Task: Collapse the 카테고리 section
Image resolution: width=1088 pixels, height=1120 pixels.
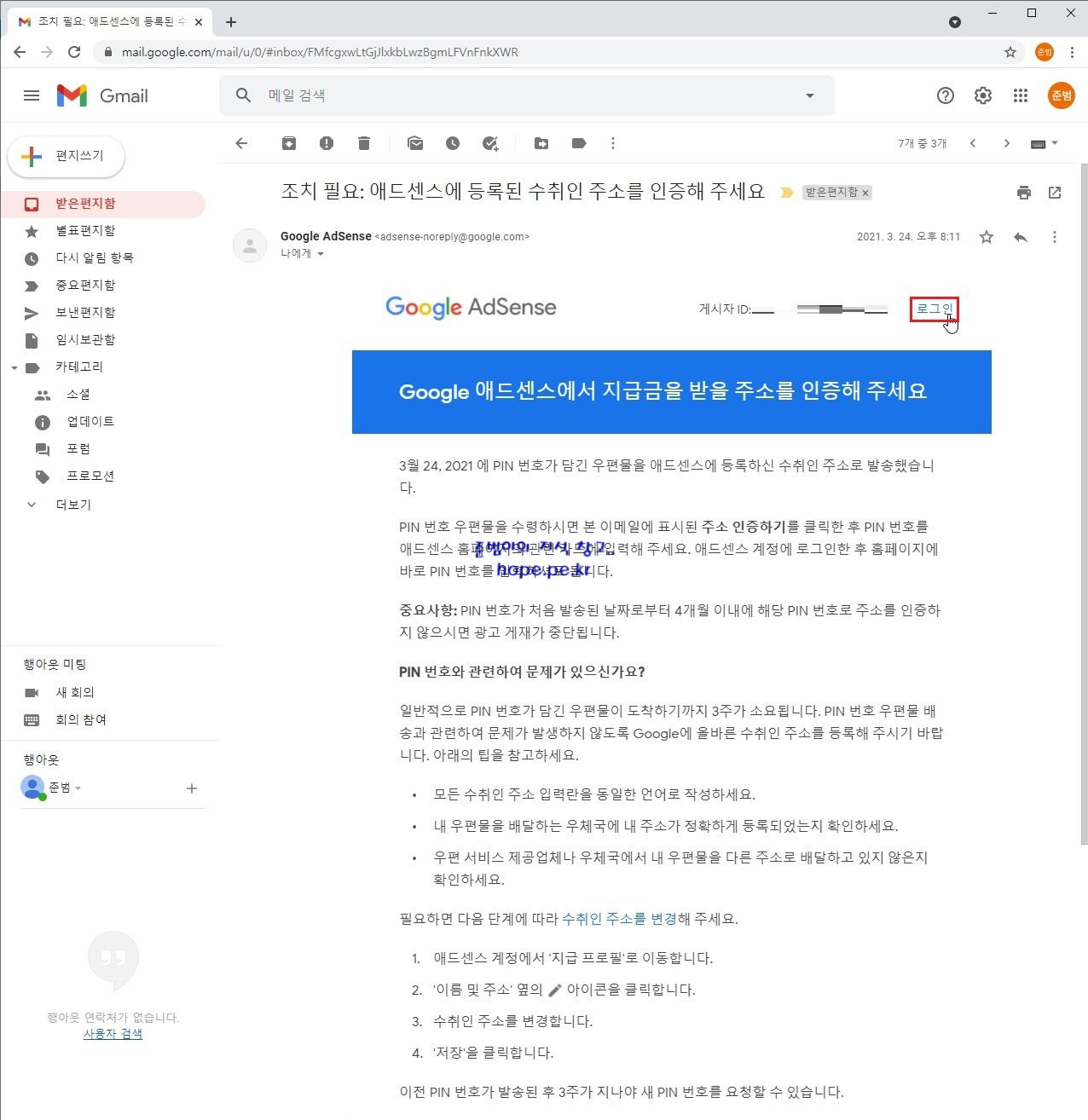Action: 14,368
